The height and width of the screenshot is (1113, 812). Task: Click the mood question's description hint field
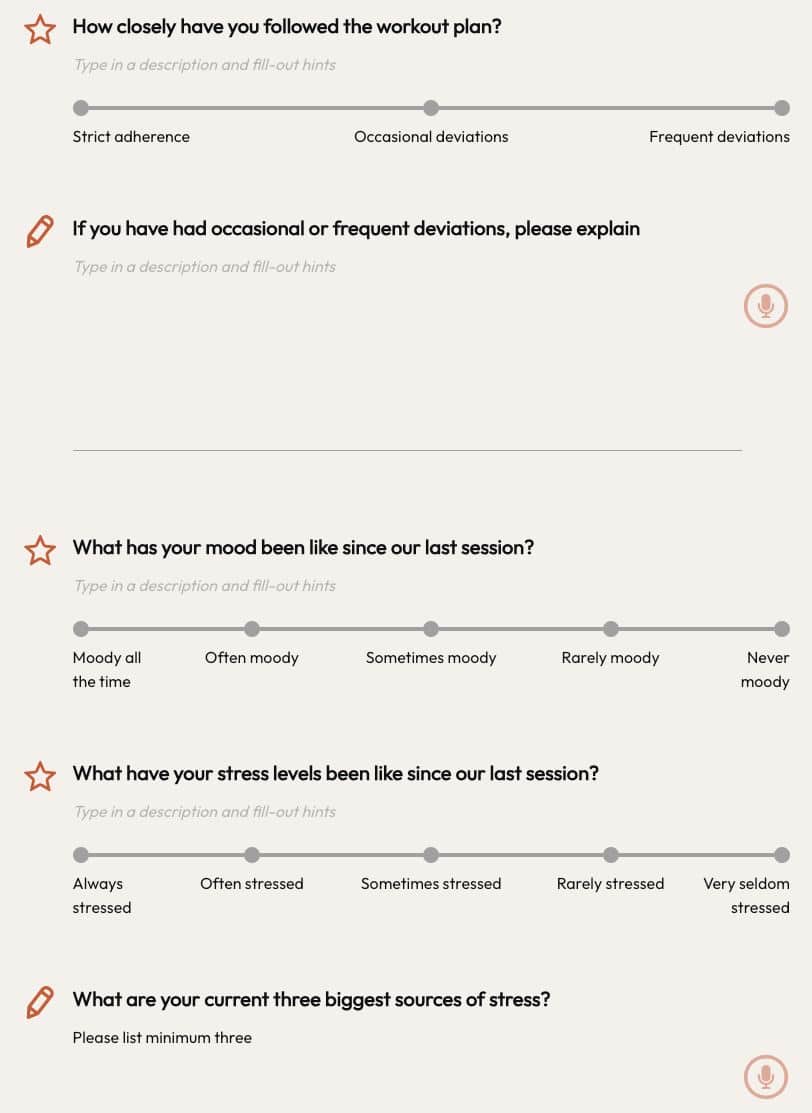point(205,586)
